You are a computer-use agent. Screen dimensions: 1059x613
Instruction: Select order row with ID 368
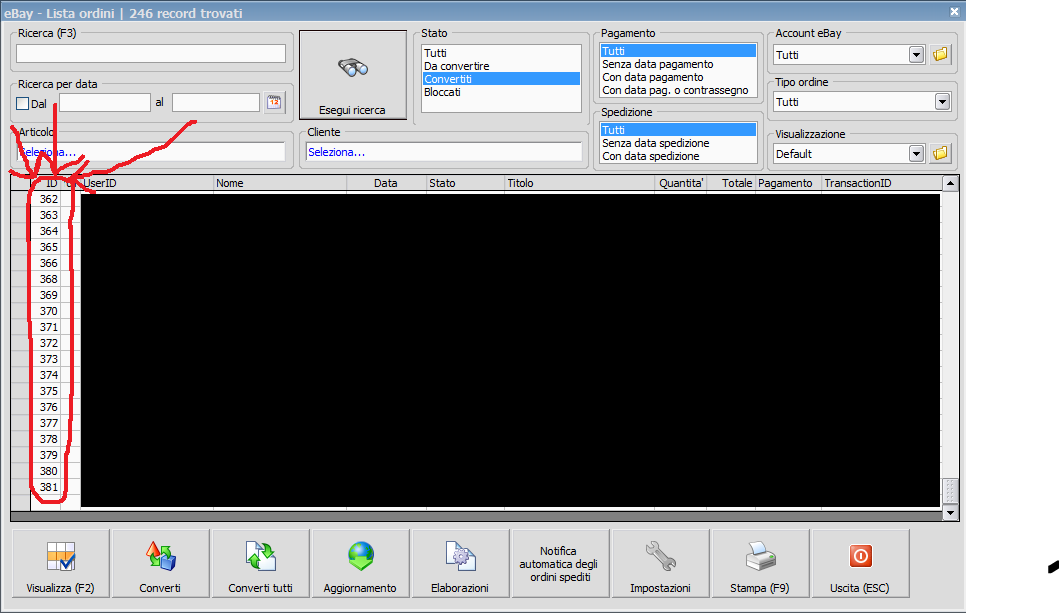pos(49,279)
